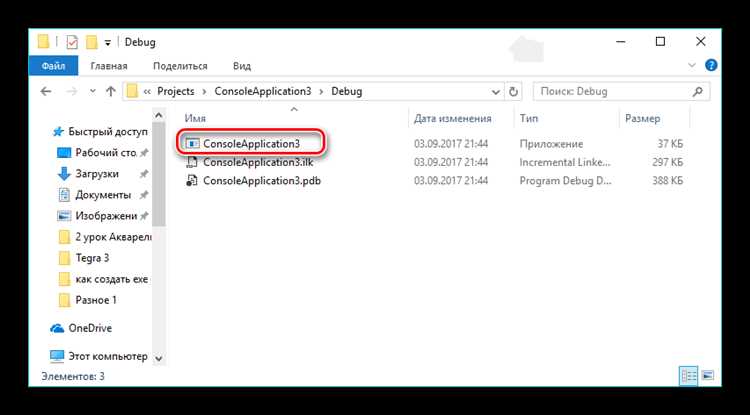Click the Приложение type cell

pos(551,143)
